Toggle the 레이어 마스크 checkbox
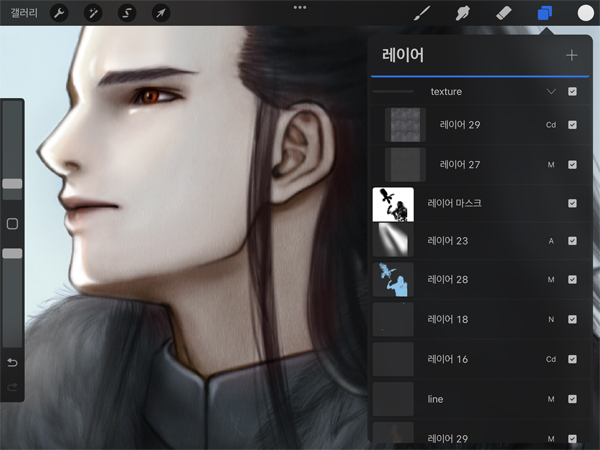 (x=572, y=203)
